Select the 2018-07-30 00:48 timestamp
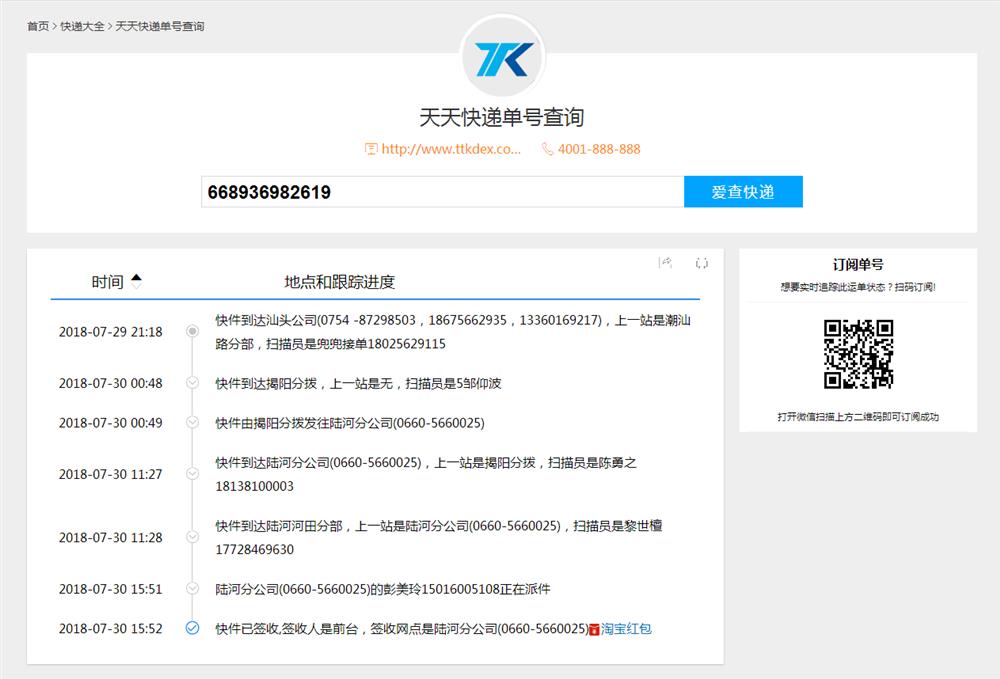This screenshot has width=1000, height=679. 110,383
